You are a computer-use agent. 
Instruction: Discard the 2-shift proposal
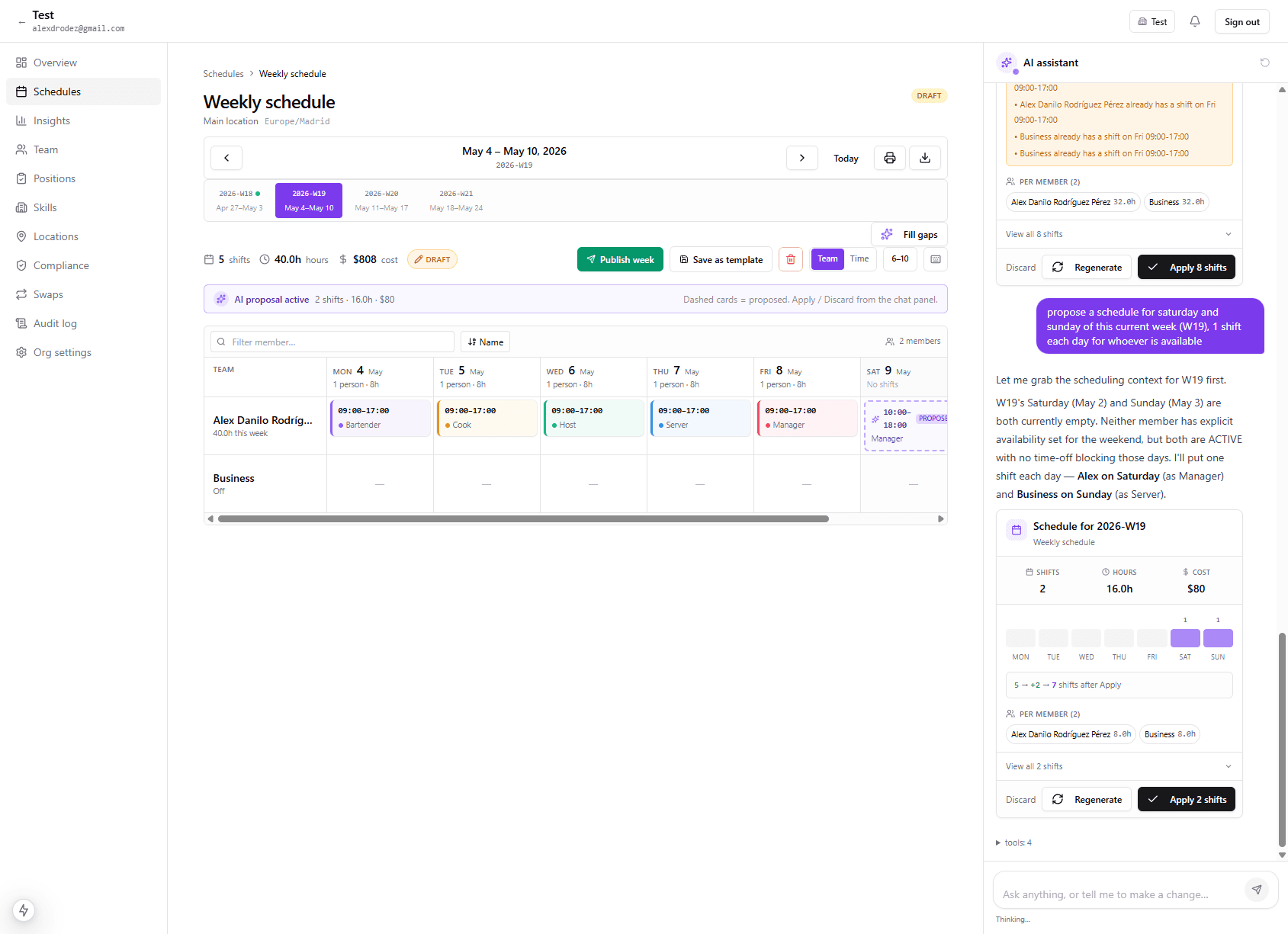tap(1020, 800)
